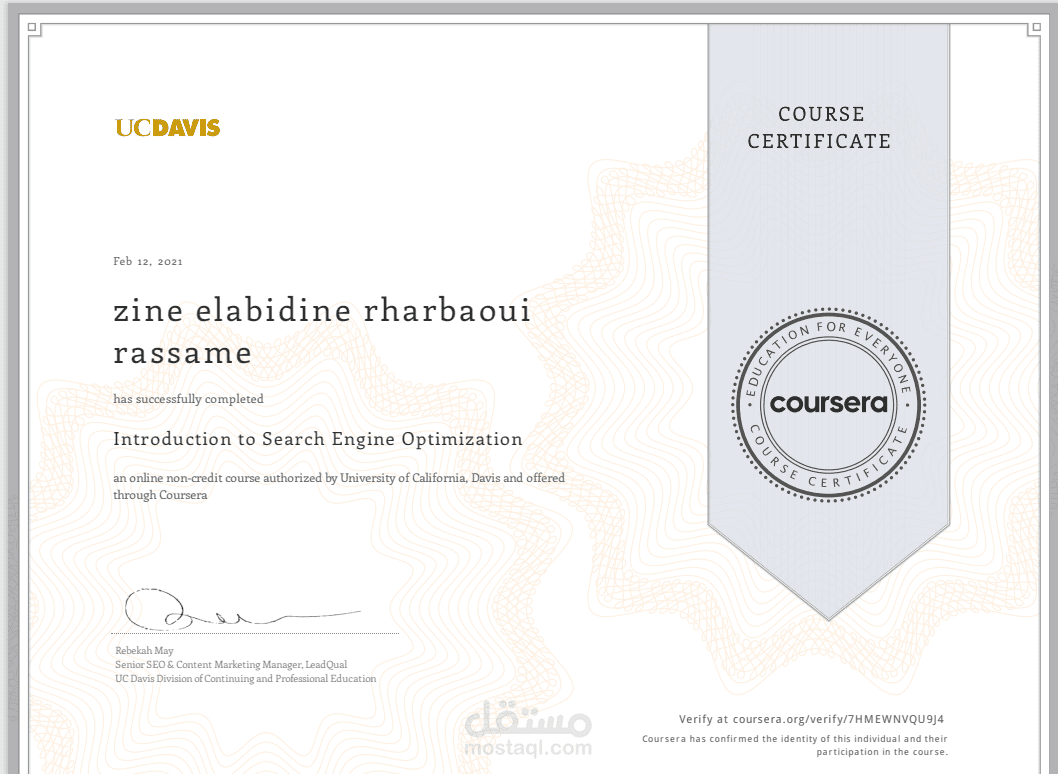Click the UC Davis logo

pos(167,128)
